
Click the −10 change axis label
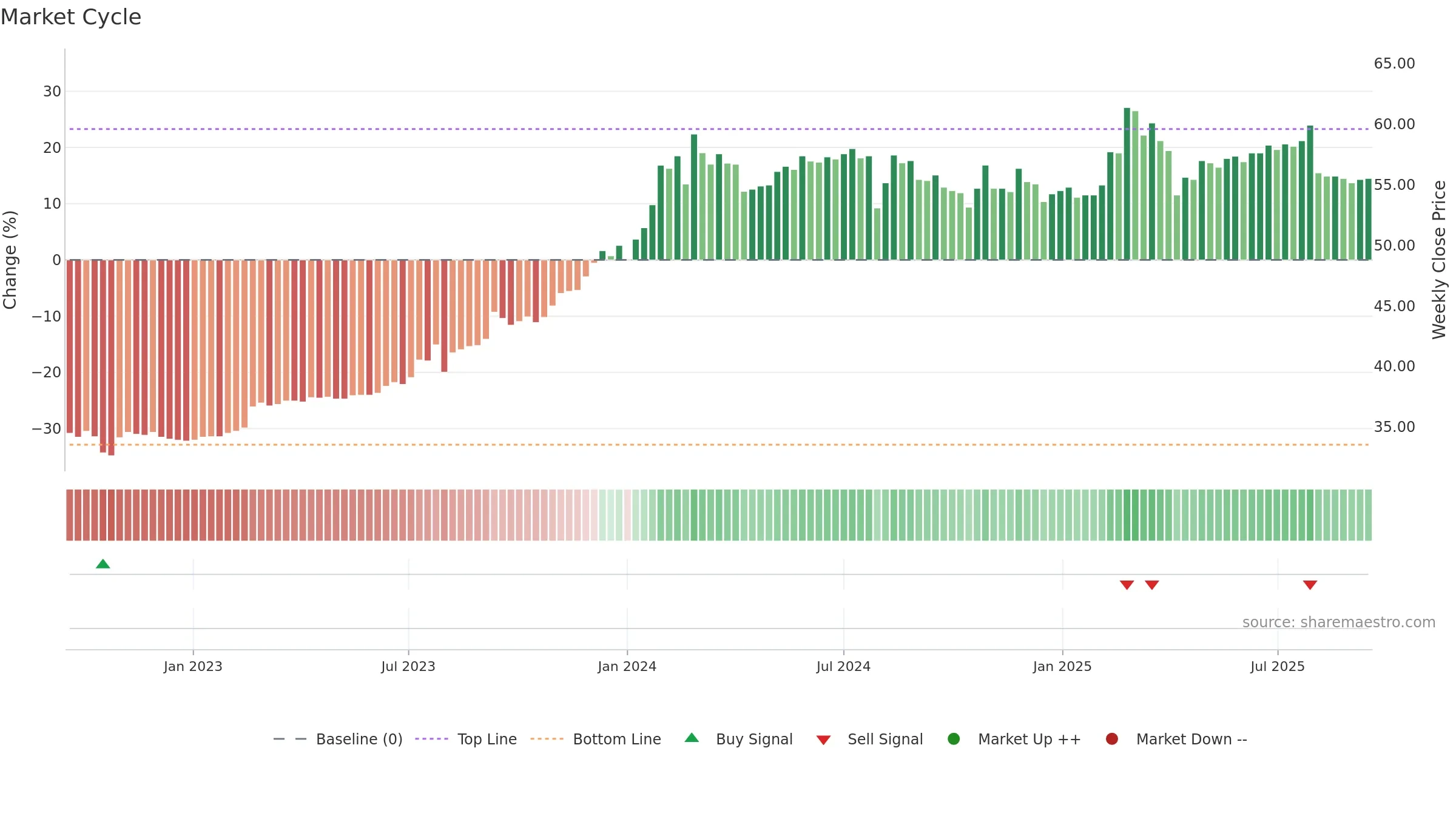47,316
